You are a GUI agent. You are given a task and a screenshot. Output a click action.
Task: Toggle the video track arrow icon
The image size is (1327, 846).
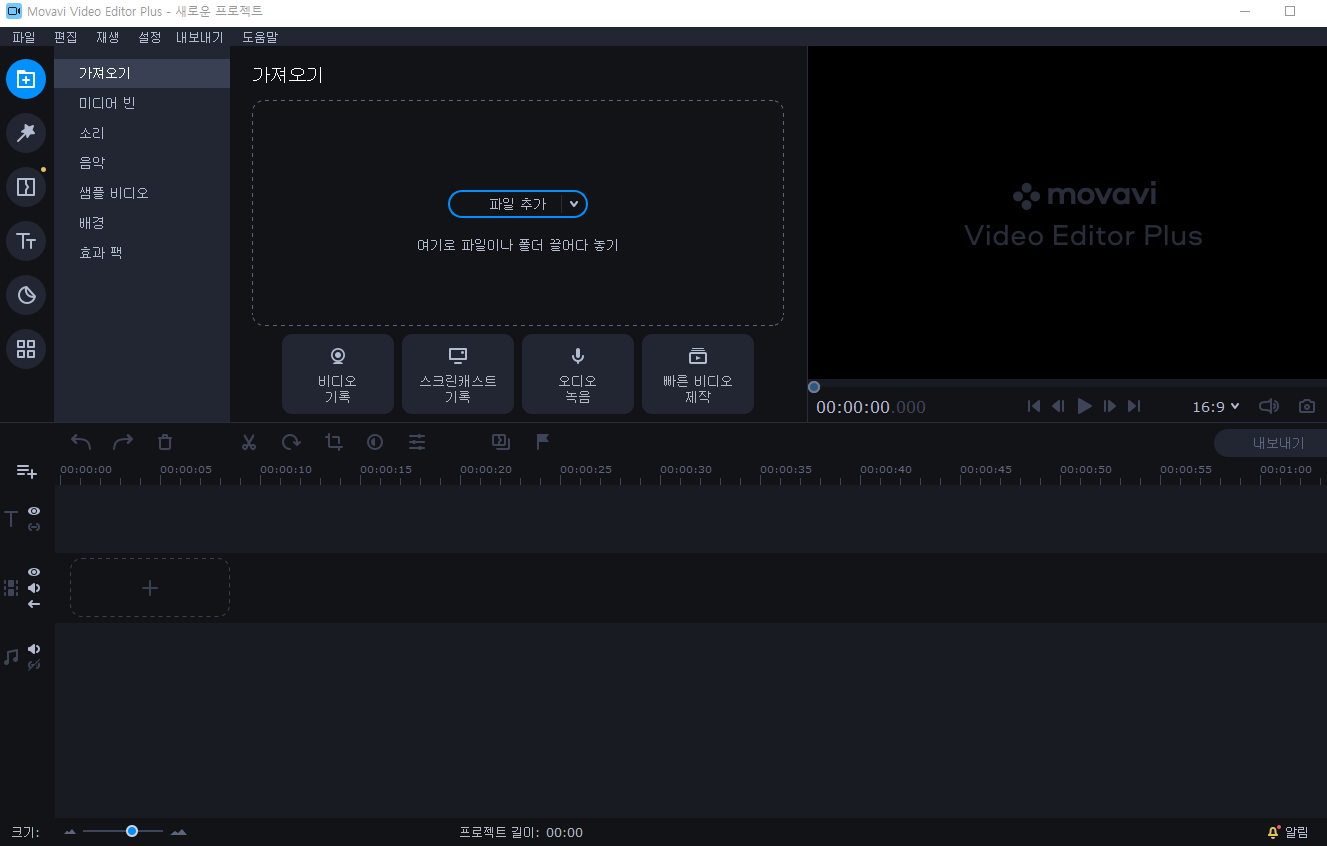[x=34, y=604]
